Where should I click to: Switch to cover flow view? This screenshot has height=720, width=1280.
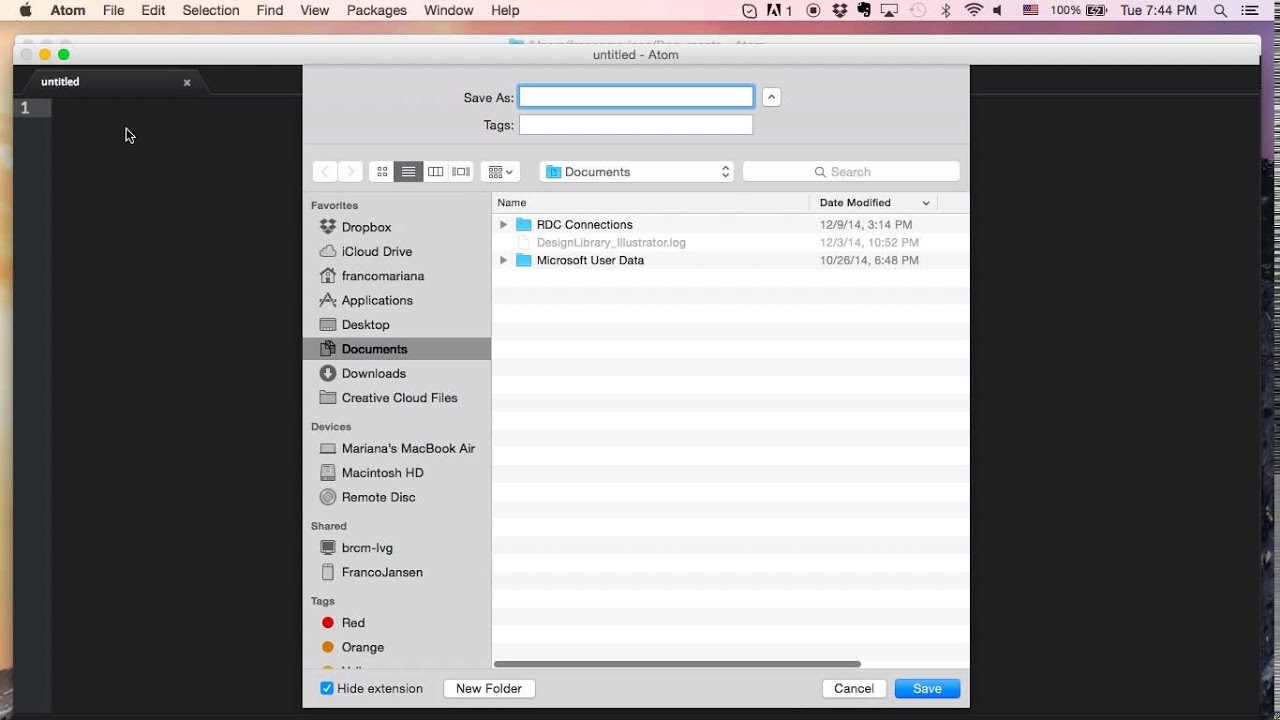pyautogui.click(x=461, y=172)
